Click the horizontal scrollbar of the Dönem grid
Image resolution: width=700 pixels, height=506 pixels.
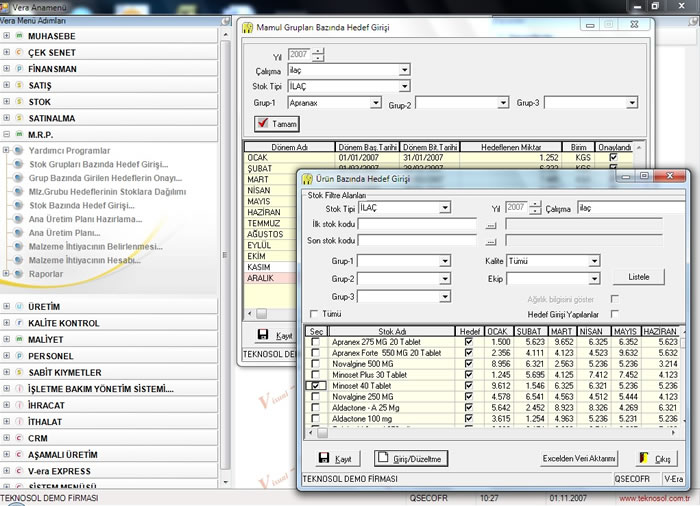(x=271, y=314)
